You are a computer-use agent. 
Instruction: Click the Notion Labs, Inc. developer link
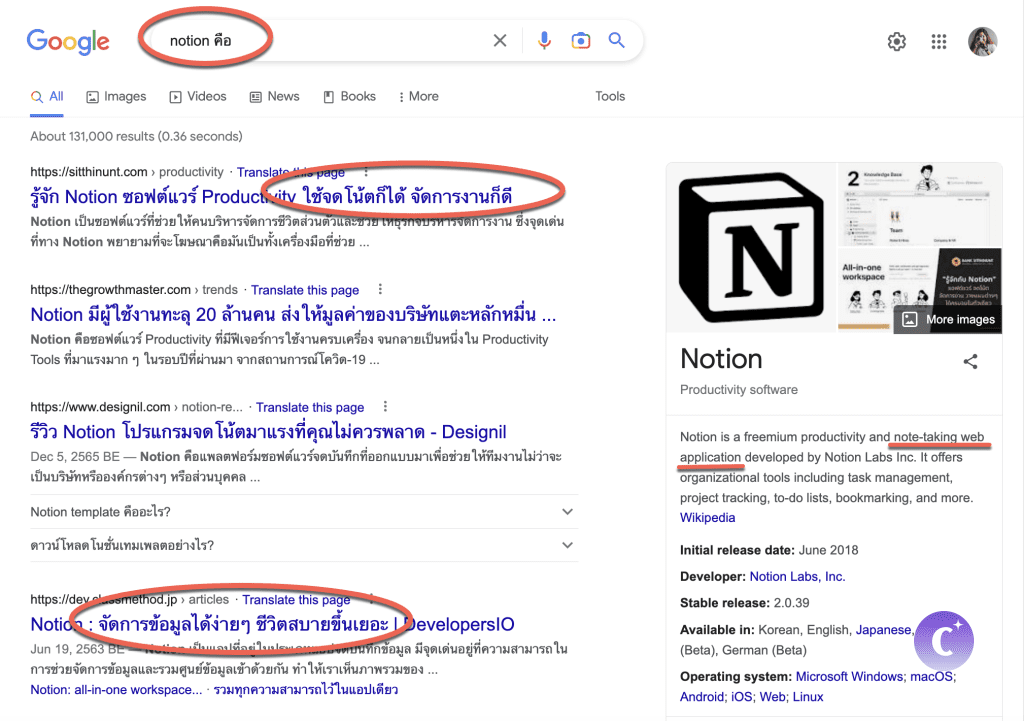coord(797,577)
